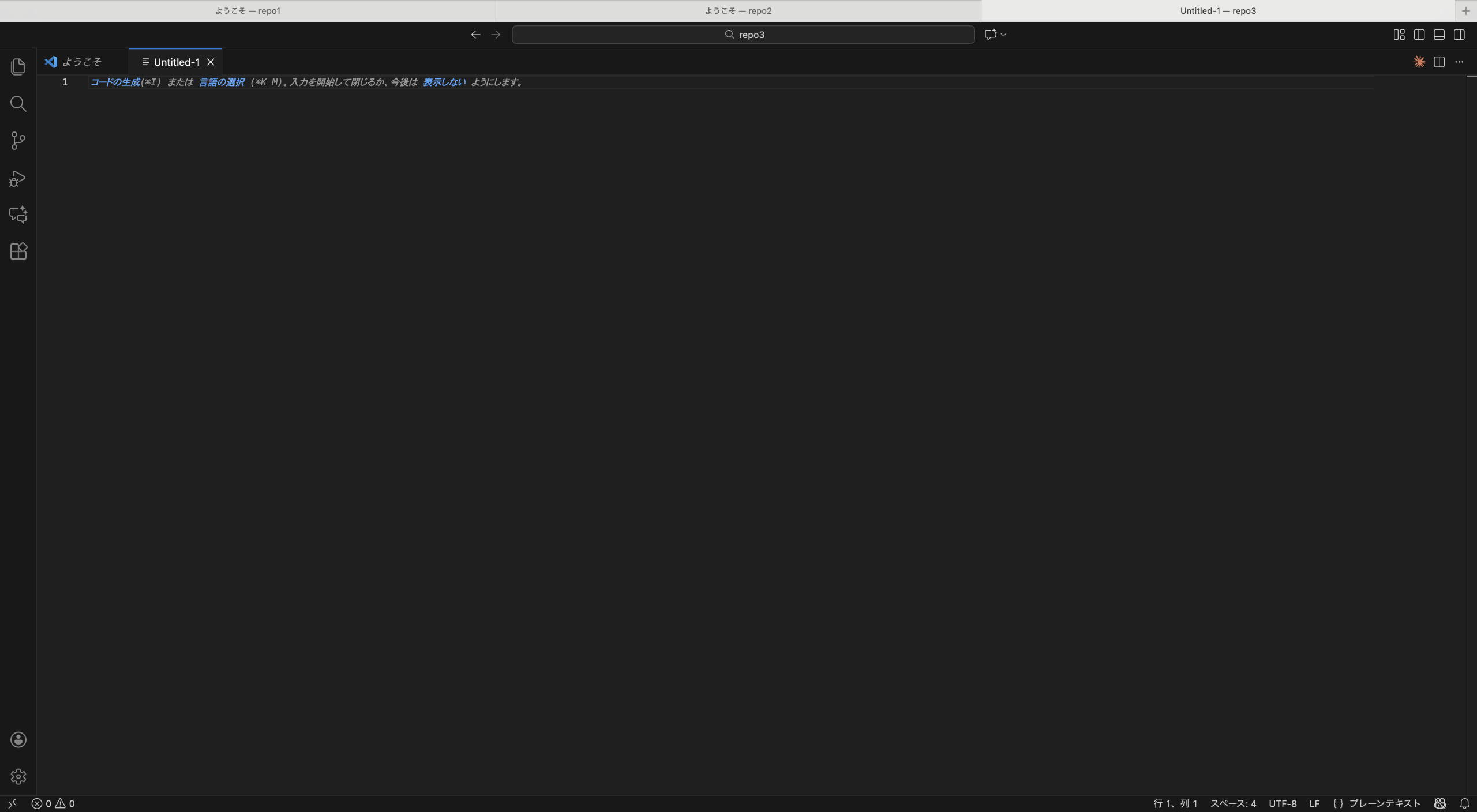Switch to the ようこそ editor tab

point(81,62)
